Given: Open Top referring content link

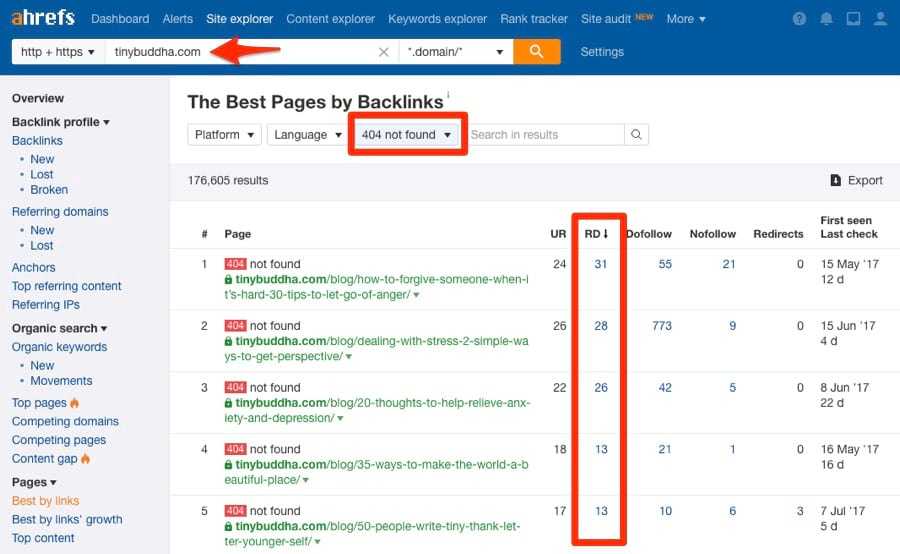Looking at the screenshot, I should [x=67, y=286].
